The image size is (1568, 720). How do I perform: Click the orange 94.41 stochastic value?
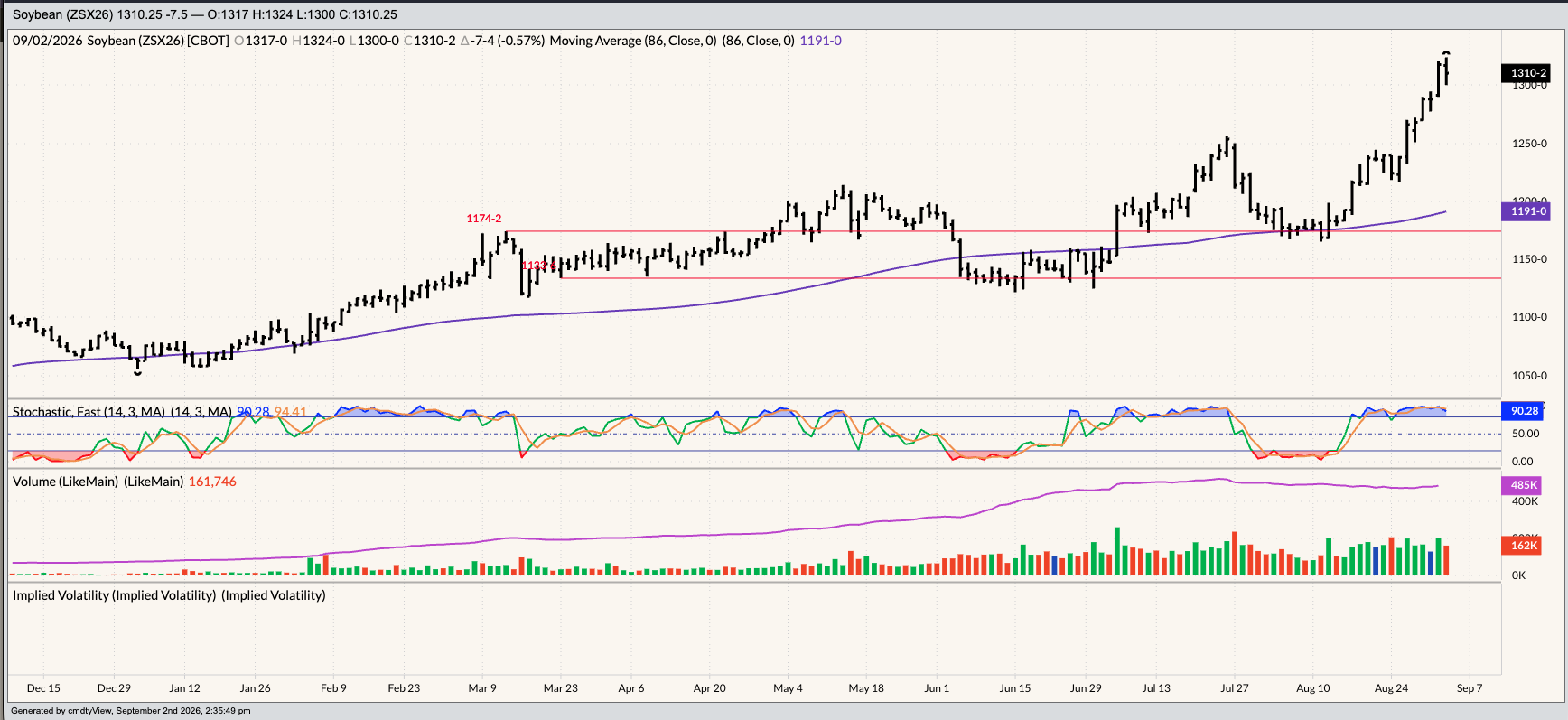(x=290, y=412)
